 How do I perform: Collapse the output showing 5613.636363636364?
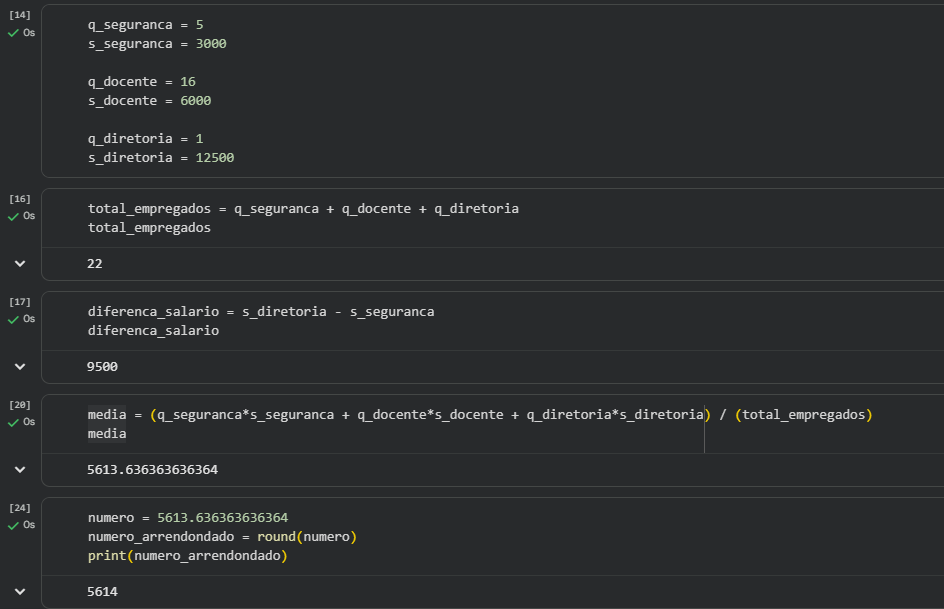pyautogui.click(x=20, y=470)
